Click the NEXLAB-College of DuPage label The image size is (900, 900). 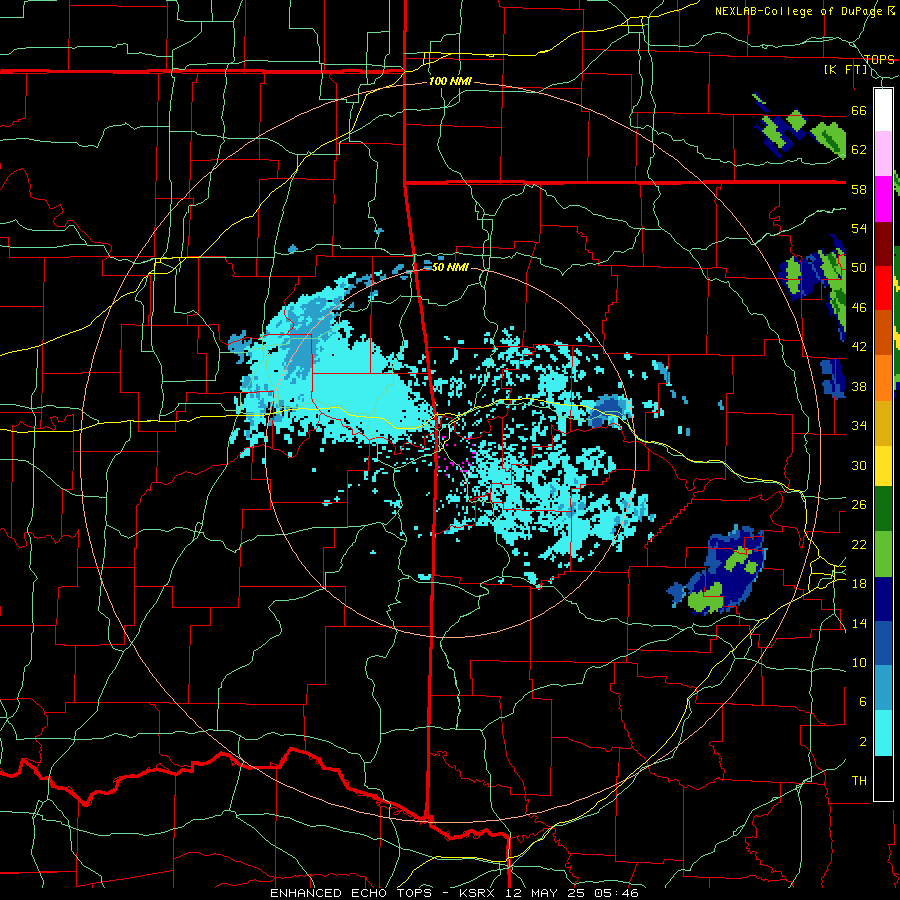point(800,11)
